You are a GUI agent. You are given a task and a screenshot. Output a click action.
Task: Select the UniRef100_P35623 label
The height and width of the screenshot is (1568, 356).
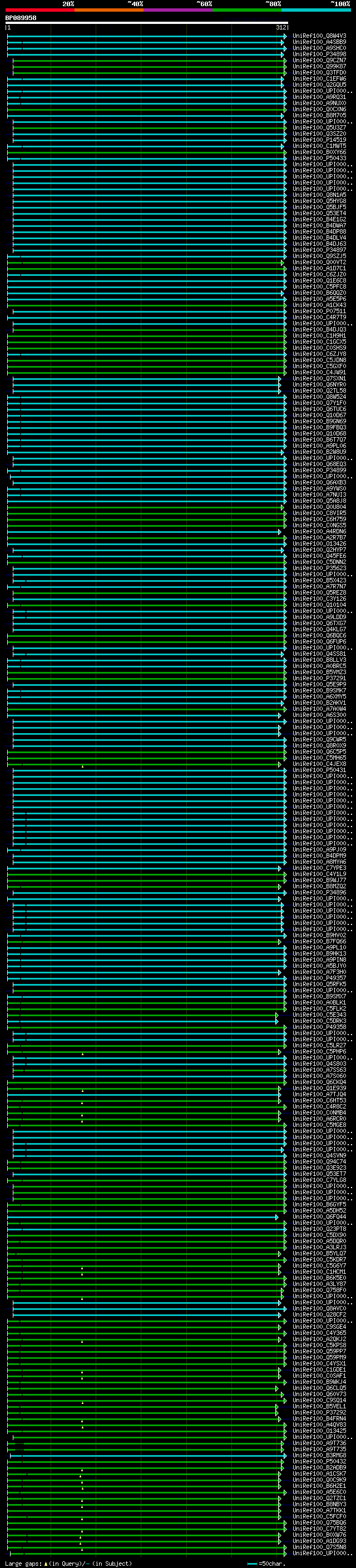pyautogui.click(x=319, y=568)
